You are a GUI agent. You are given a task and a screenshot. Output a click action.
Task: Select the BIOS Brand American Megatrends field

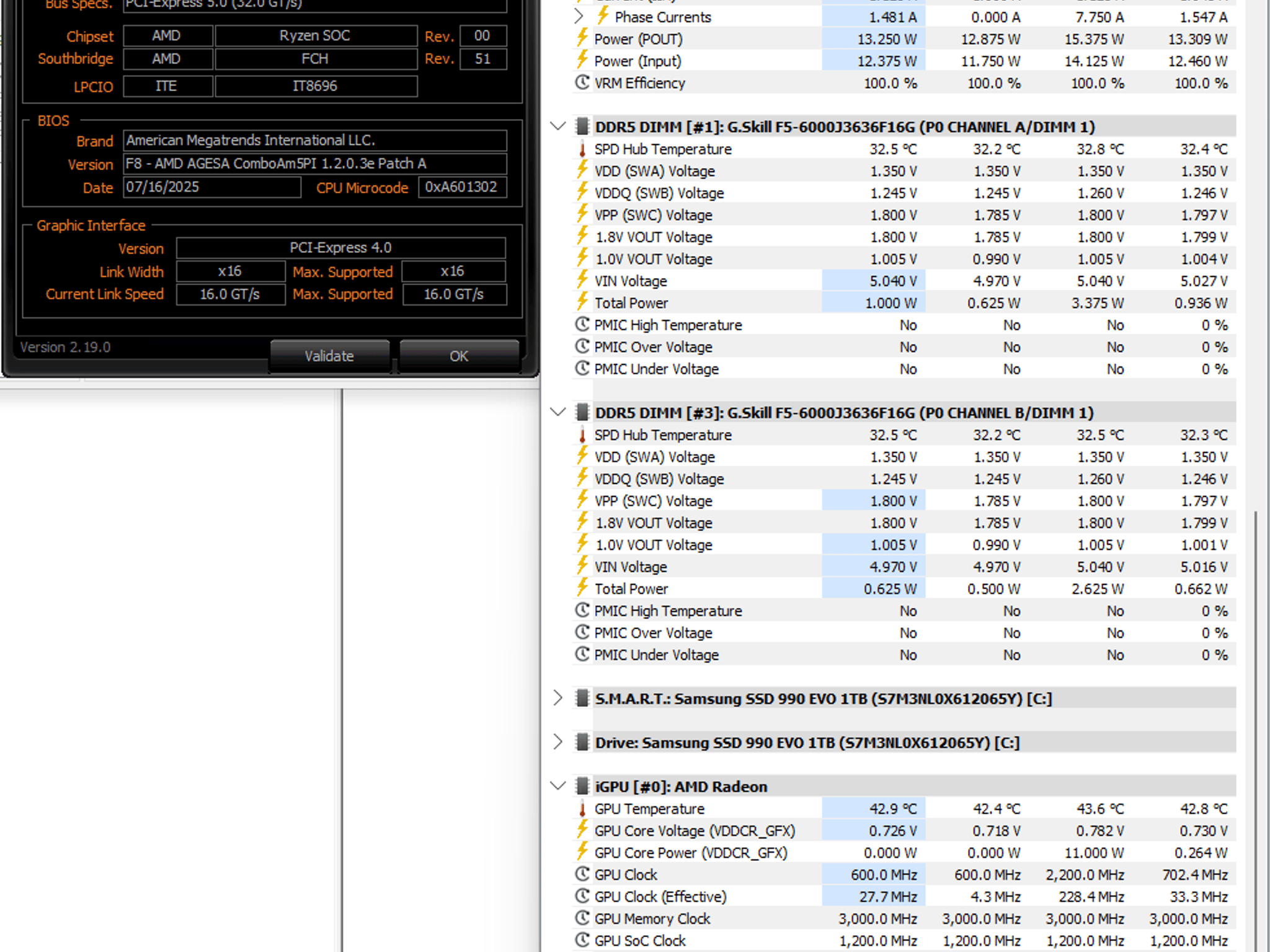pyautogui.click(x=315, y=141)
